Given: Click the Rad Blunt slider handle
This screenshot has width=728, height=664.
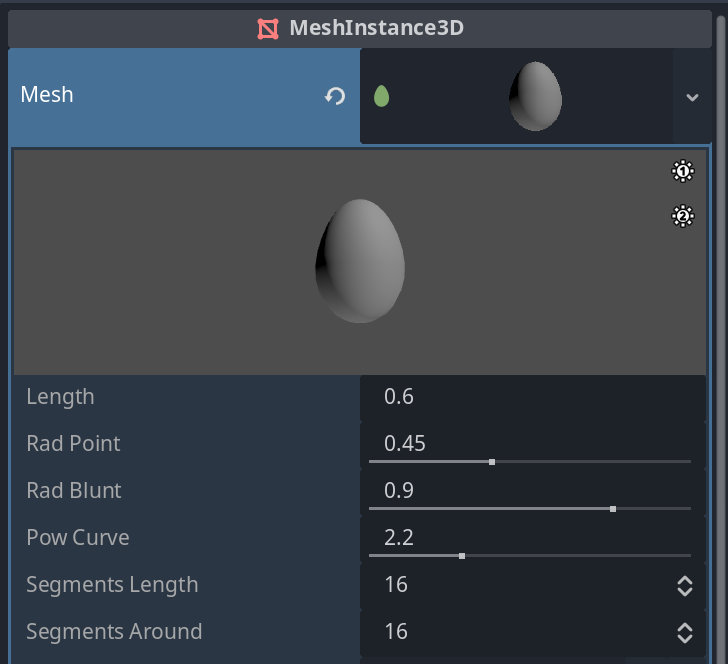Looking at the screenshot, I should pos(613,509).
